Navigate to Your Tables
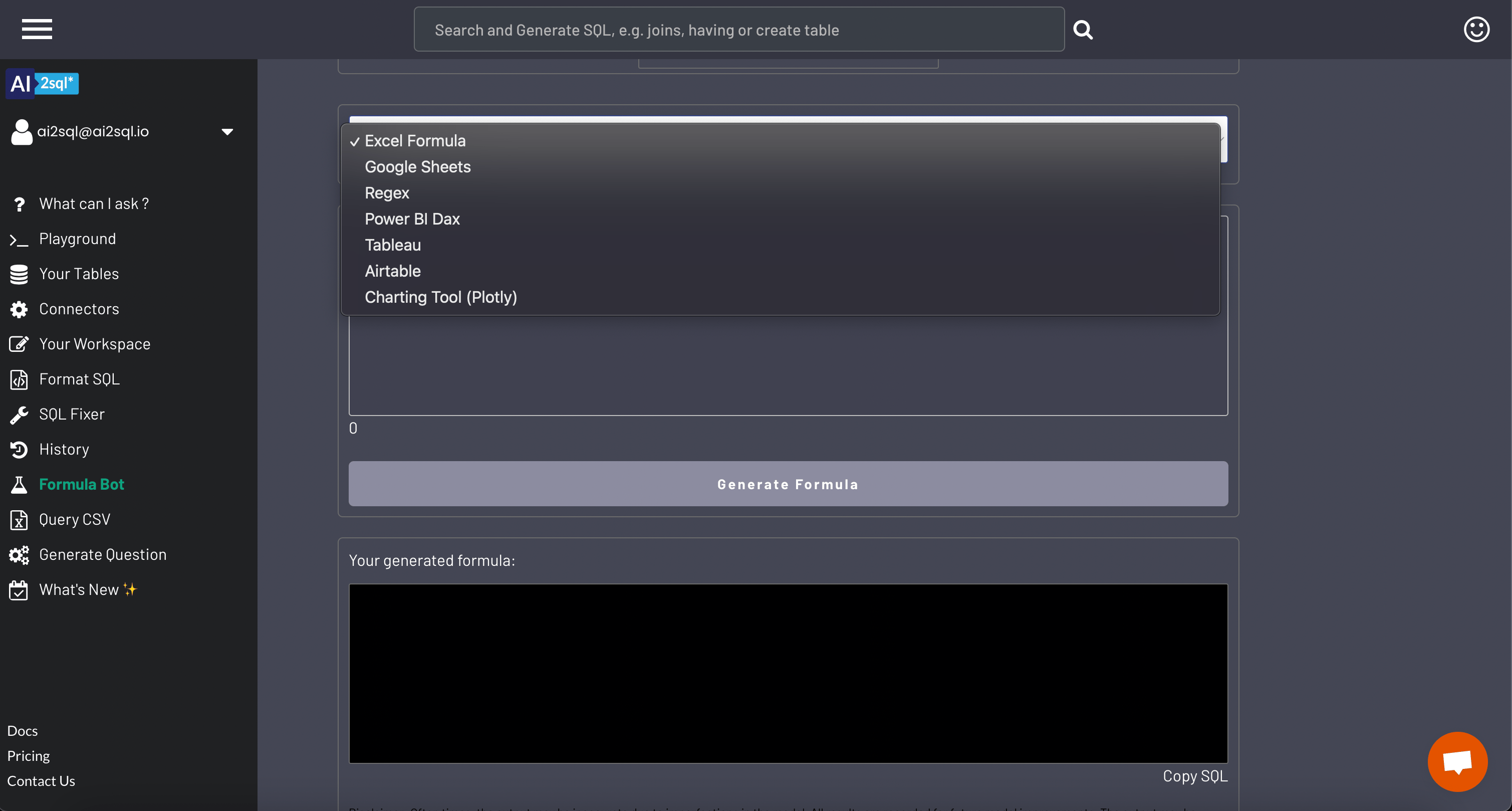The width and height of the screenshot is (1512, 811). coord(79,274)
